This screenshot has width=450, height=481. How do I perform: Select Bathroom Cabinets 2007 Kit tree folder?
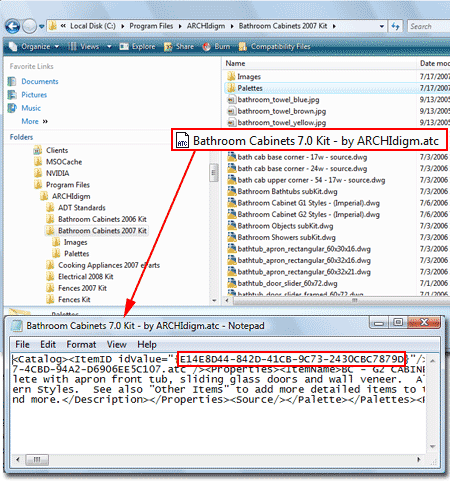[102, 231]
